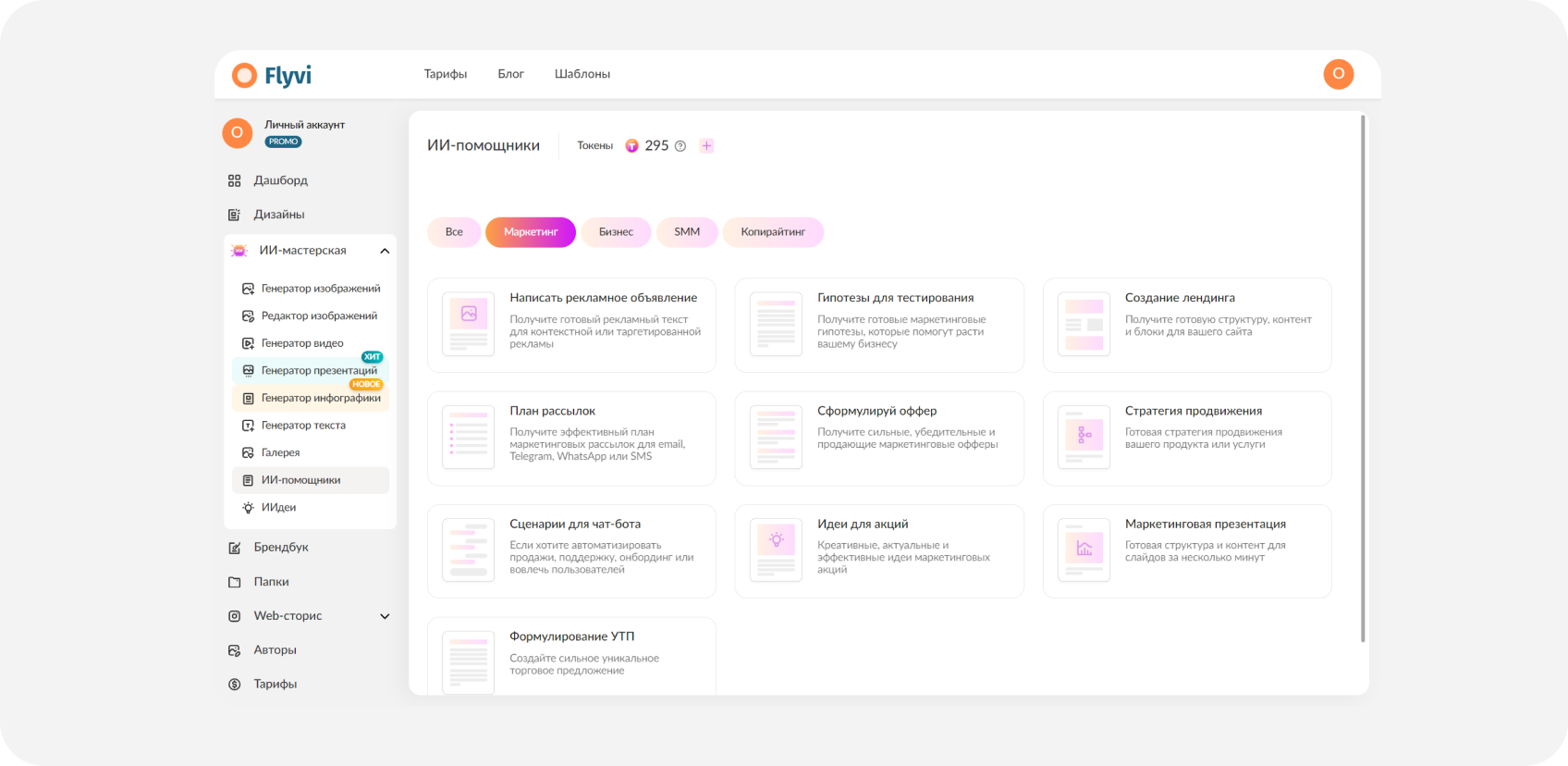Viewport: 1568px width, 766px height.
Task: Select the Копирайтинг category filter
Action: tap(773, 232)
